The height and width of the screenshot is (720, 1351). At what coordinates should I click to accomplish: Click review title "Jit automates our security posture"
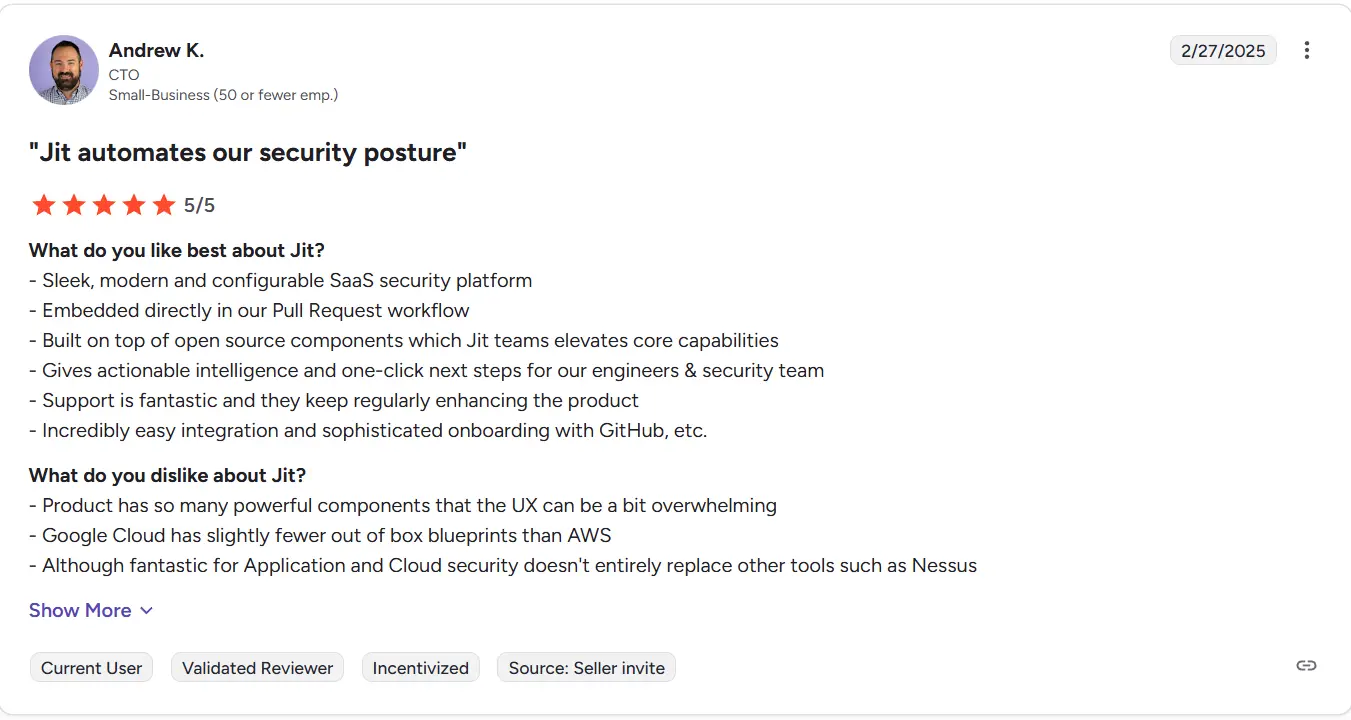click(x=248, y=152)
